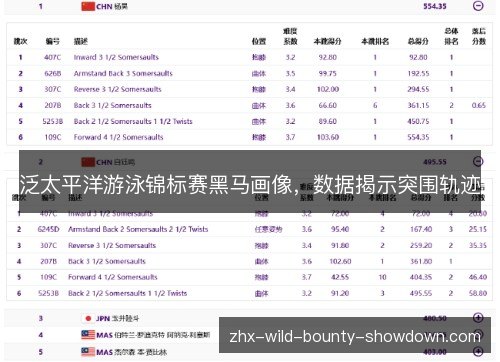The height and width of the screenshot is (362, 500).
Task: Click the dive score 91.80
Action: 340,245
